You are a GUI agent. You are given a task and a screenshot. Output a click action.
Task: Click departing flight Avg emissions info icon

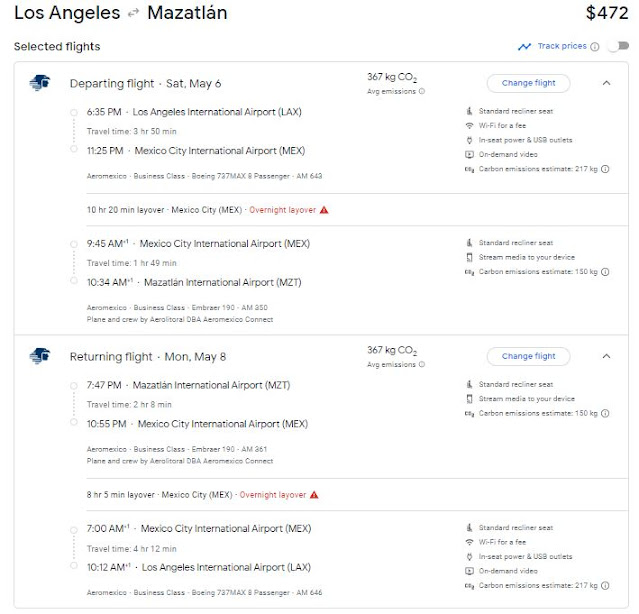coord(421,91)
